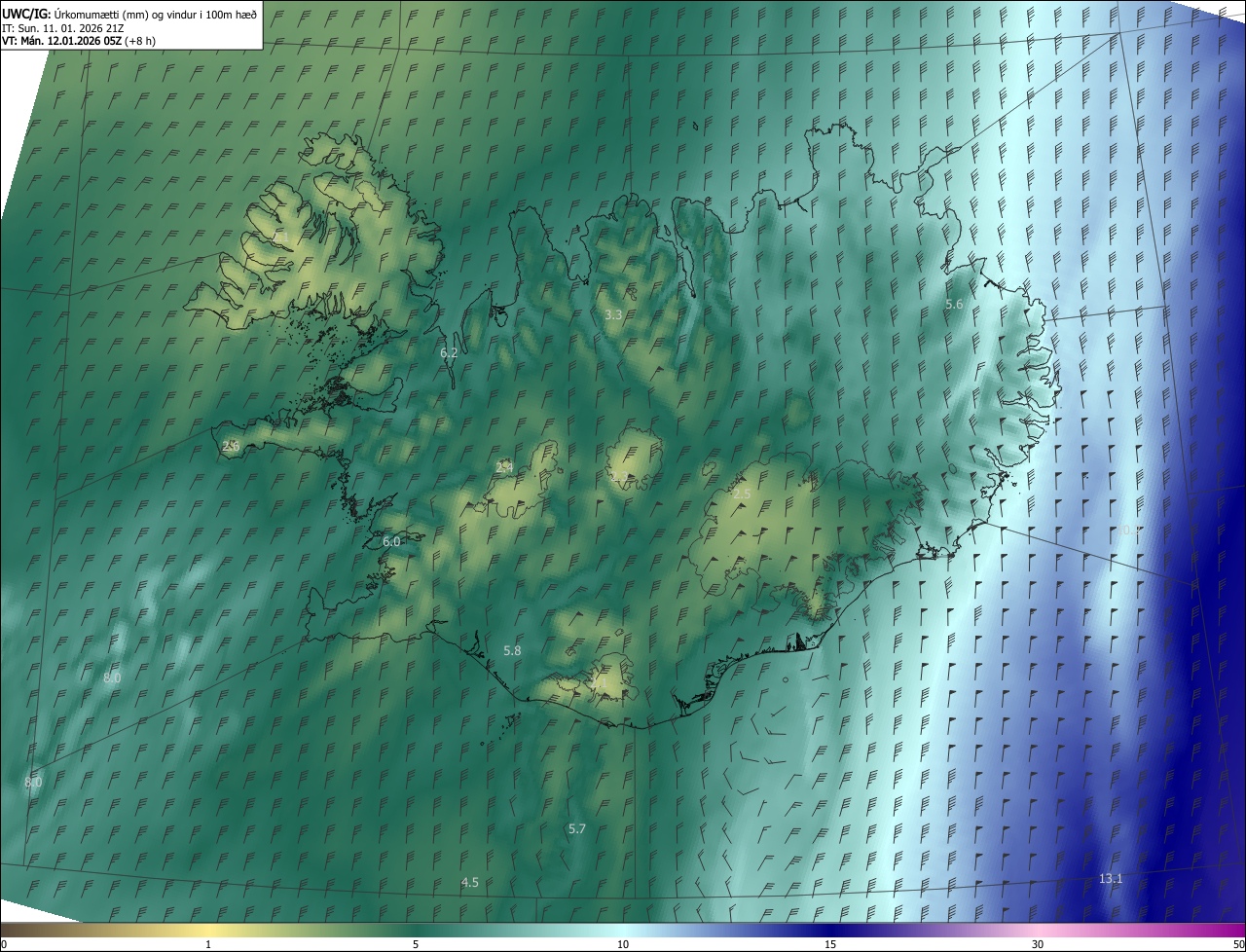Click the '1' tick on the color scale
The width and height of the screenshot is (1246, 952).
coord(208,945)
